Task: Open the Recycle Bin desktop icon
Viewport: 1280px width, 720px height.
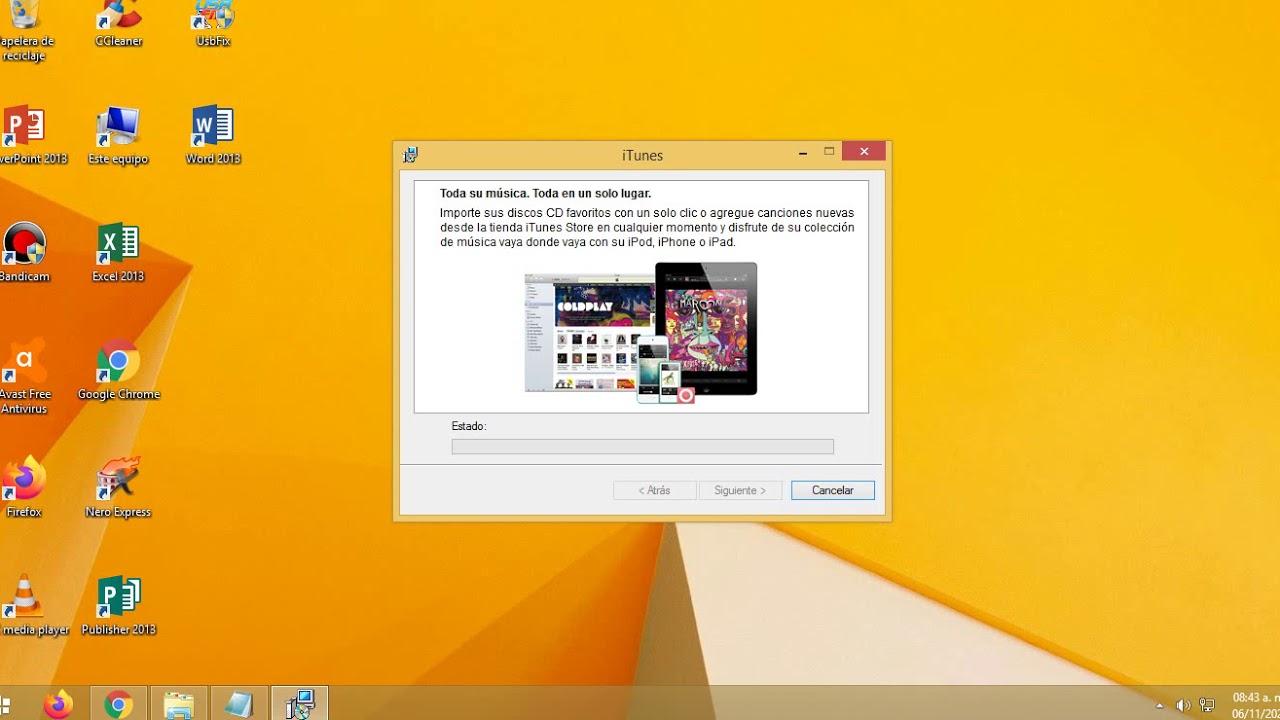Action: pyautogui.click(x=24, y=30)
